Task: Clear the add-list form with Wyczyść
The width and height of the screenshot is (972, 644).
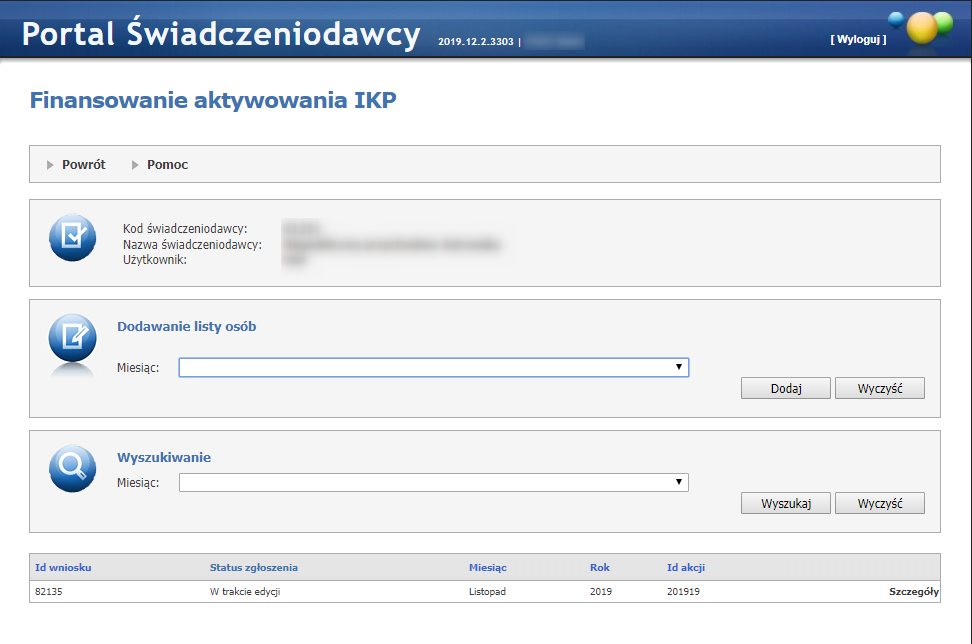Action: click(x=879, y=388)
